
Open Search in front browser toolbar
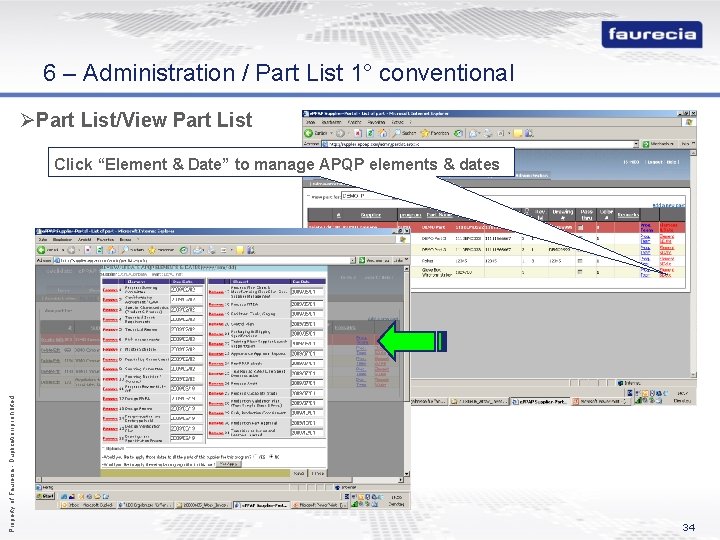pyautogui.click(x=133, y=250)
